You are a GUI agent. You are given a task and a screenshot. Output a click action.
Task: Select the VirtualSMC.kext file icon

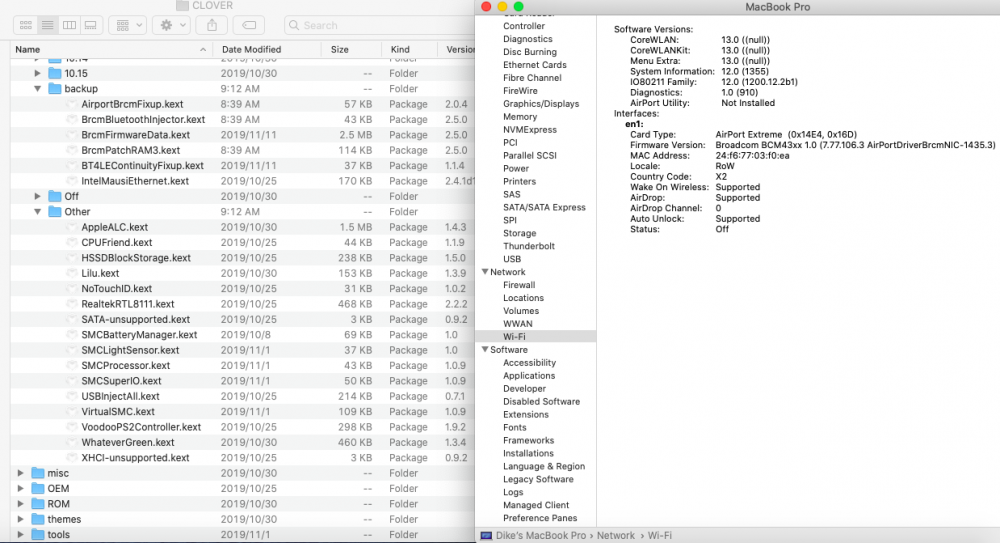pyautogui.click(x=71, y=412)
